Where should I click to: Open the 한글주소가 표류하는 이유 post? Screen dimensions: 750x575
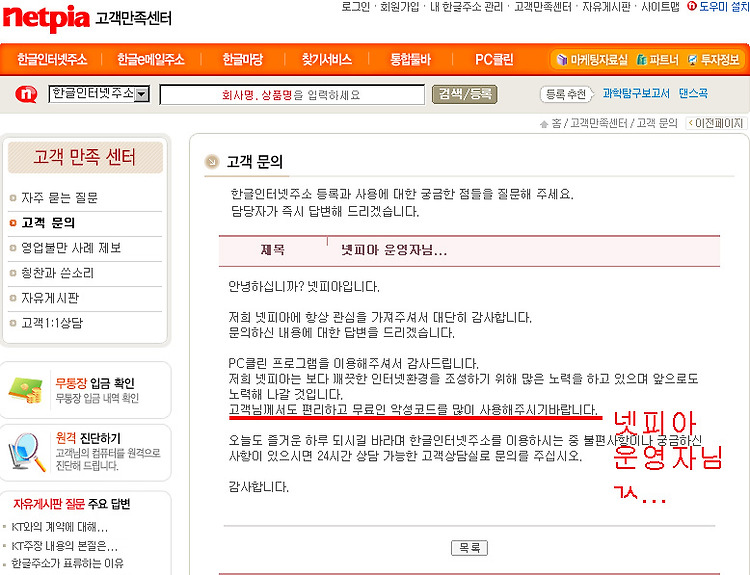[67, 563]
